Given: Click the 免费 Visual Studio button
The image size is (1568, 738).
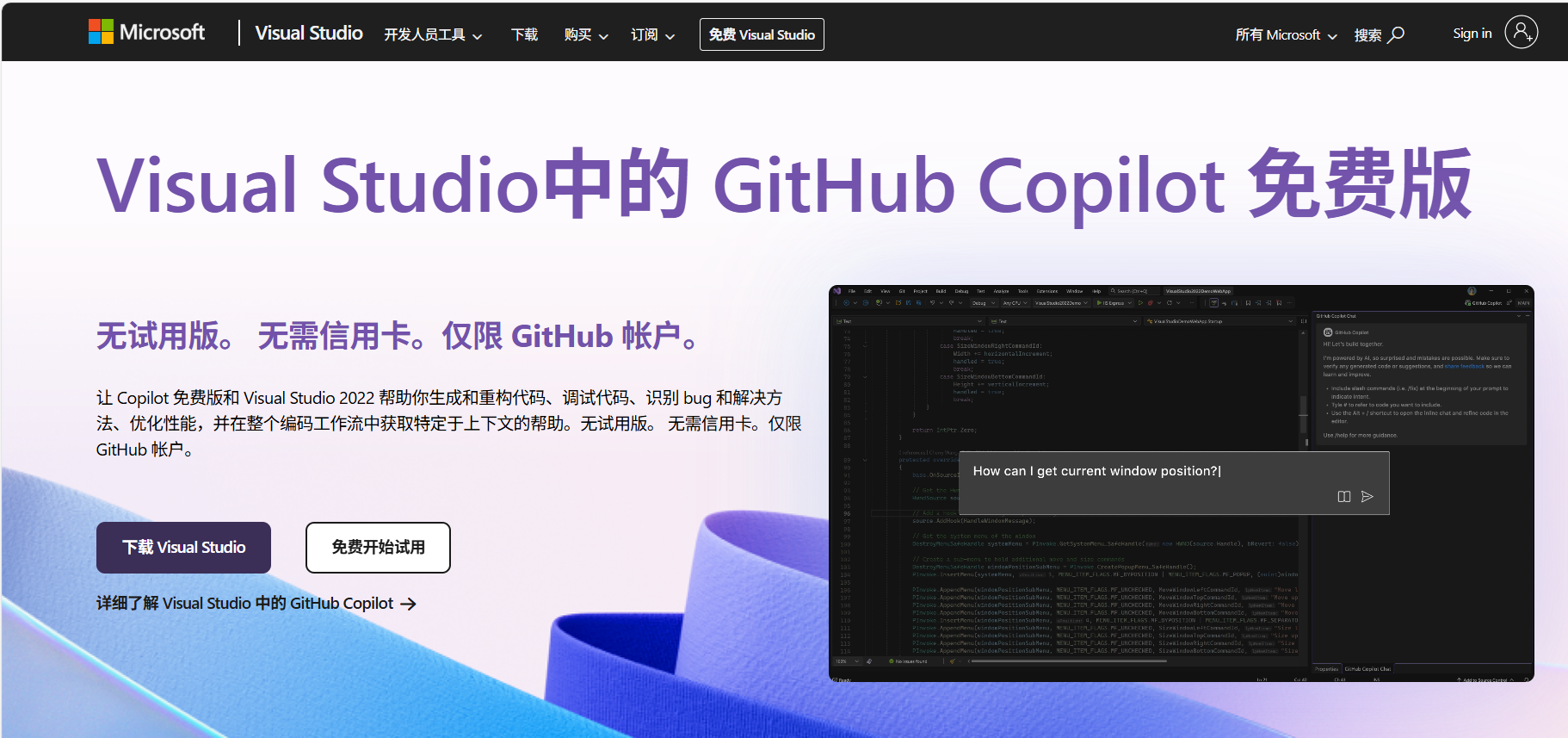Looking at the screenshot, I should click(762, 34).
